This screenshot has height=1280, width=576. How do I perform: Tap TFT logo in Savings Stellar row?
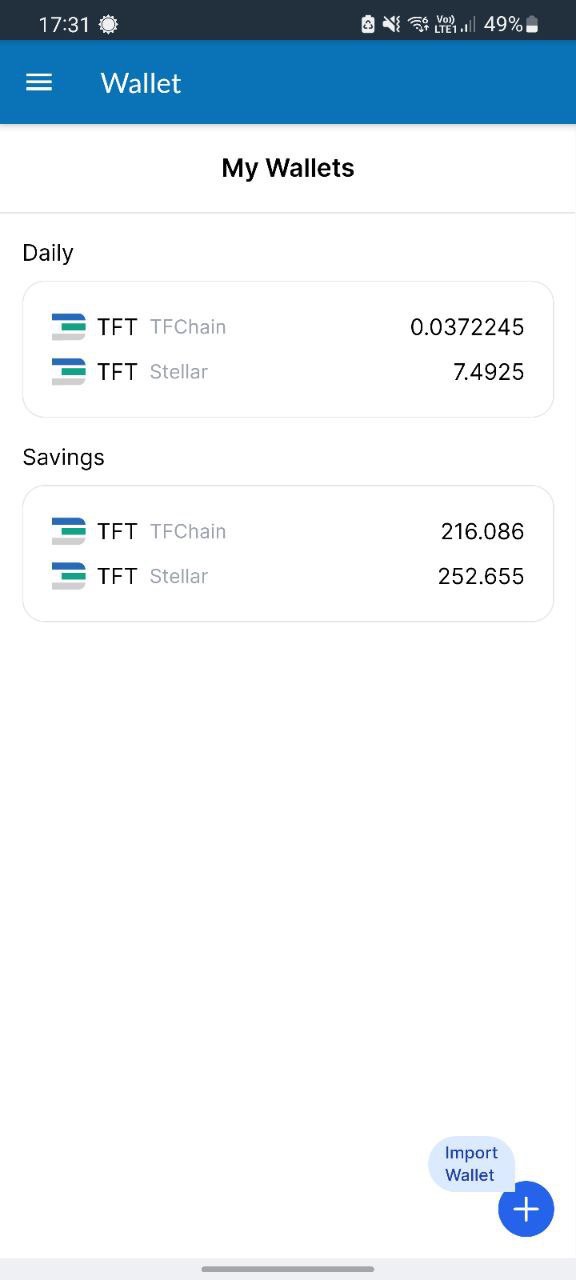click(x=69, y=576)
